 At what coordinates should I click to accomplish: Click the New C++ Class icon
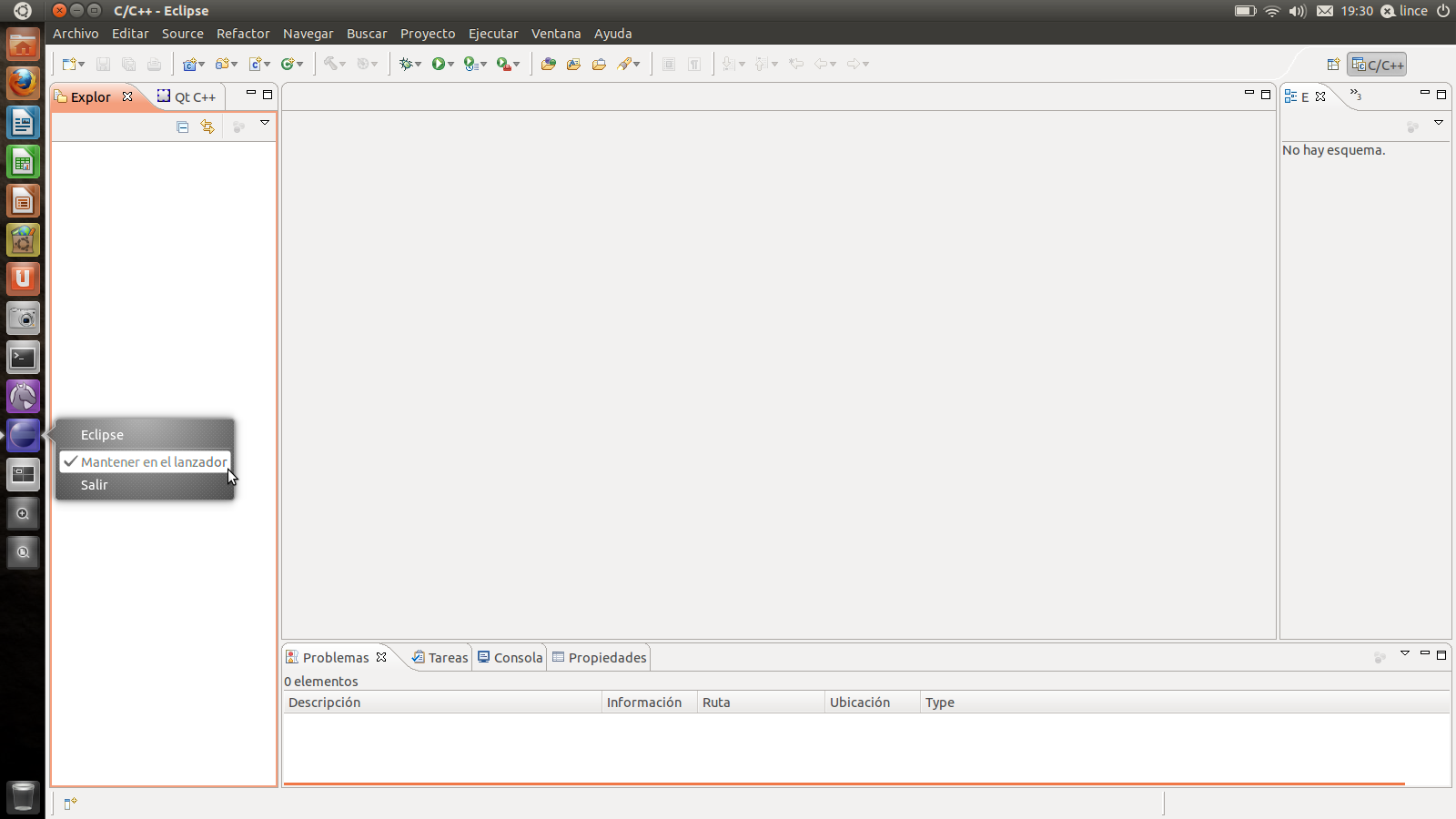pyautogui.click(x=288, y=64)
